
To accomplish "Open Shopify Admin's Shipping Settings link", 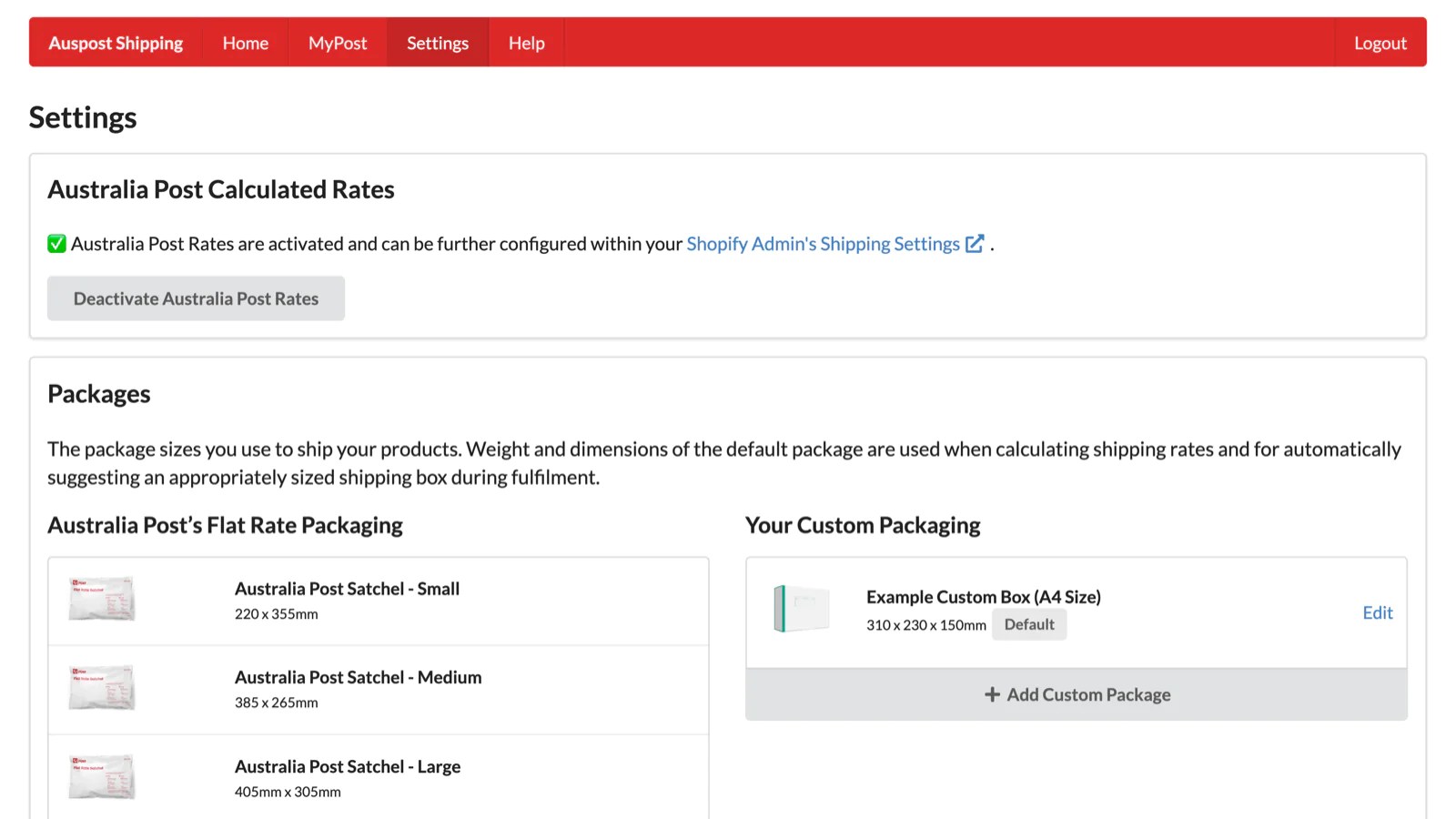I will coord(822,243).
